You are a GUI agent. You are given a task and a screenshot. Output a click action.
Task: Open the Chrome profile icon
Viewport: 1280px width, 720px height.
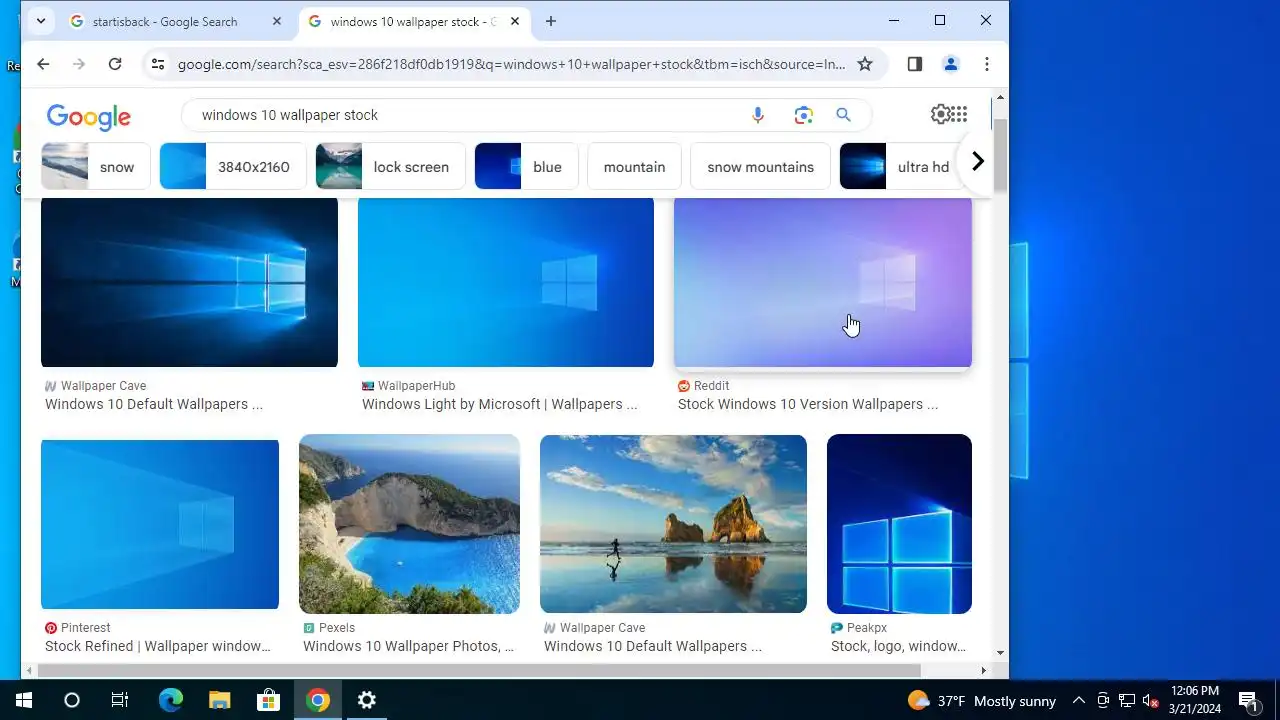pos(951,64)
